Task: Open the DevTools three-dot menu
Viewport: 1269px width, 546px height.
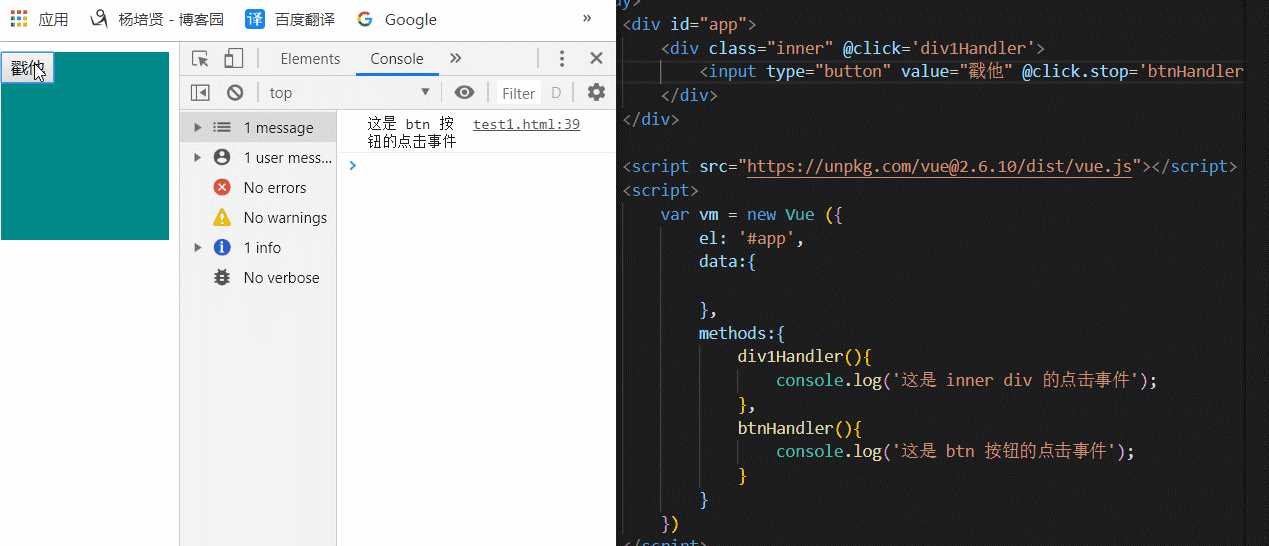Action: click(x=562, y=59)
